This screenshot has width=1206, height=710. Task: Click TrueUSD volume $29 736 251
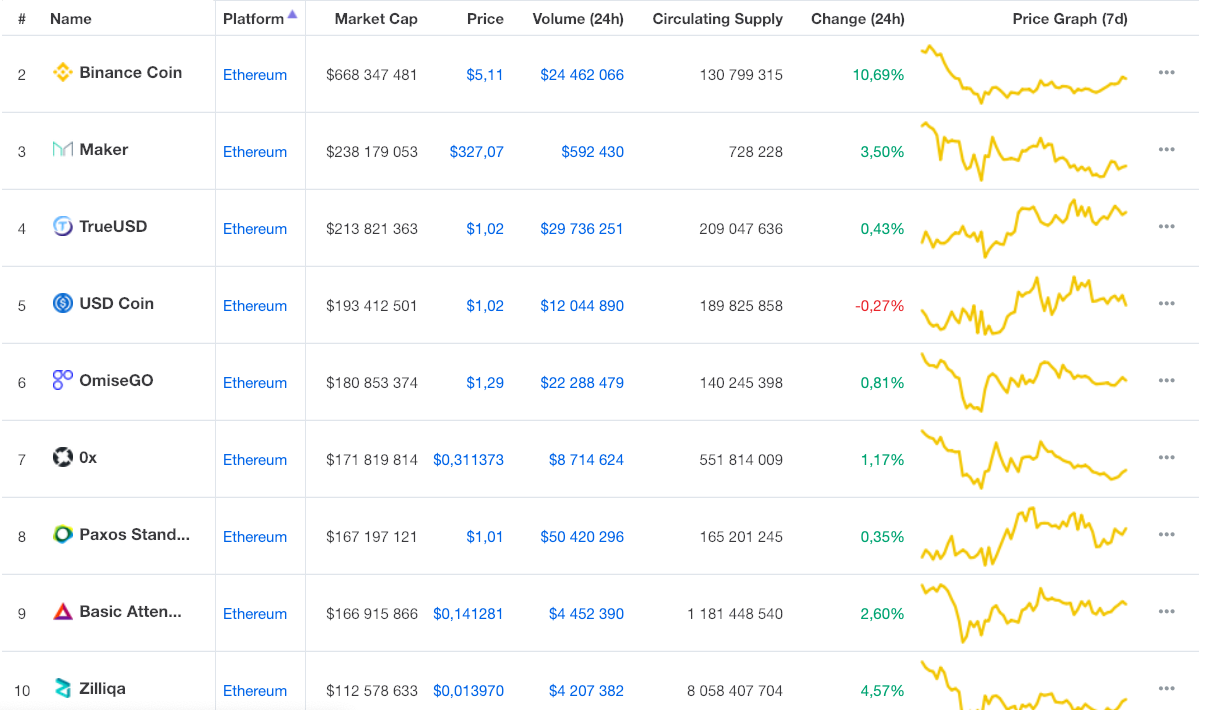coord(582,229)
